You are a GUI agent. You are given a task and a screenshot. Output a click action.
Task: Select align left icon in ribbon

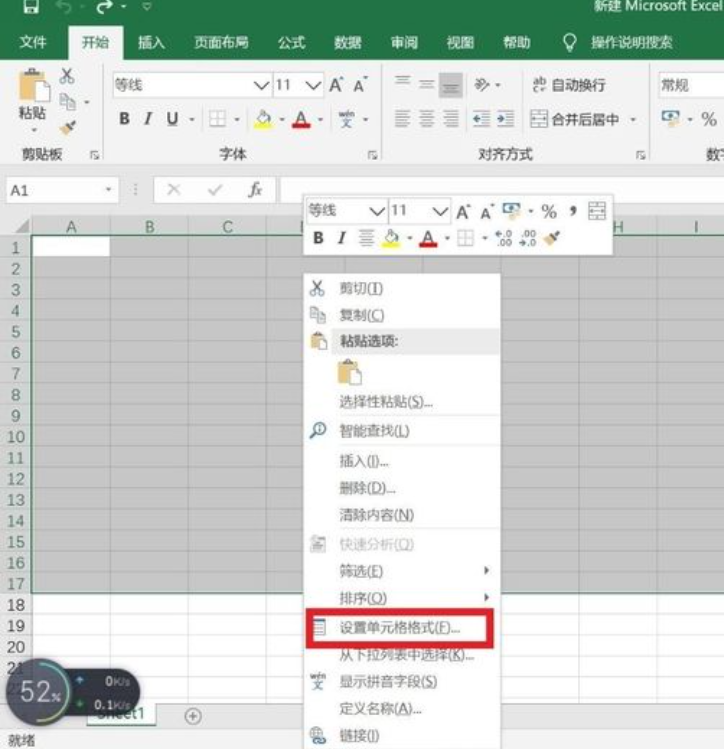tap(403, 118)
